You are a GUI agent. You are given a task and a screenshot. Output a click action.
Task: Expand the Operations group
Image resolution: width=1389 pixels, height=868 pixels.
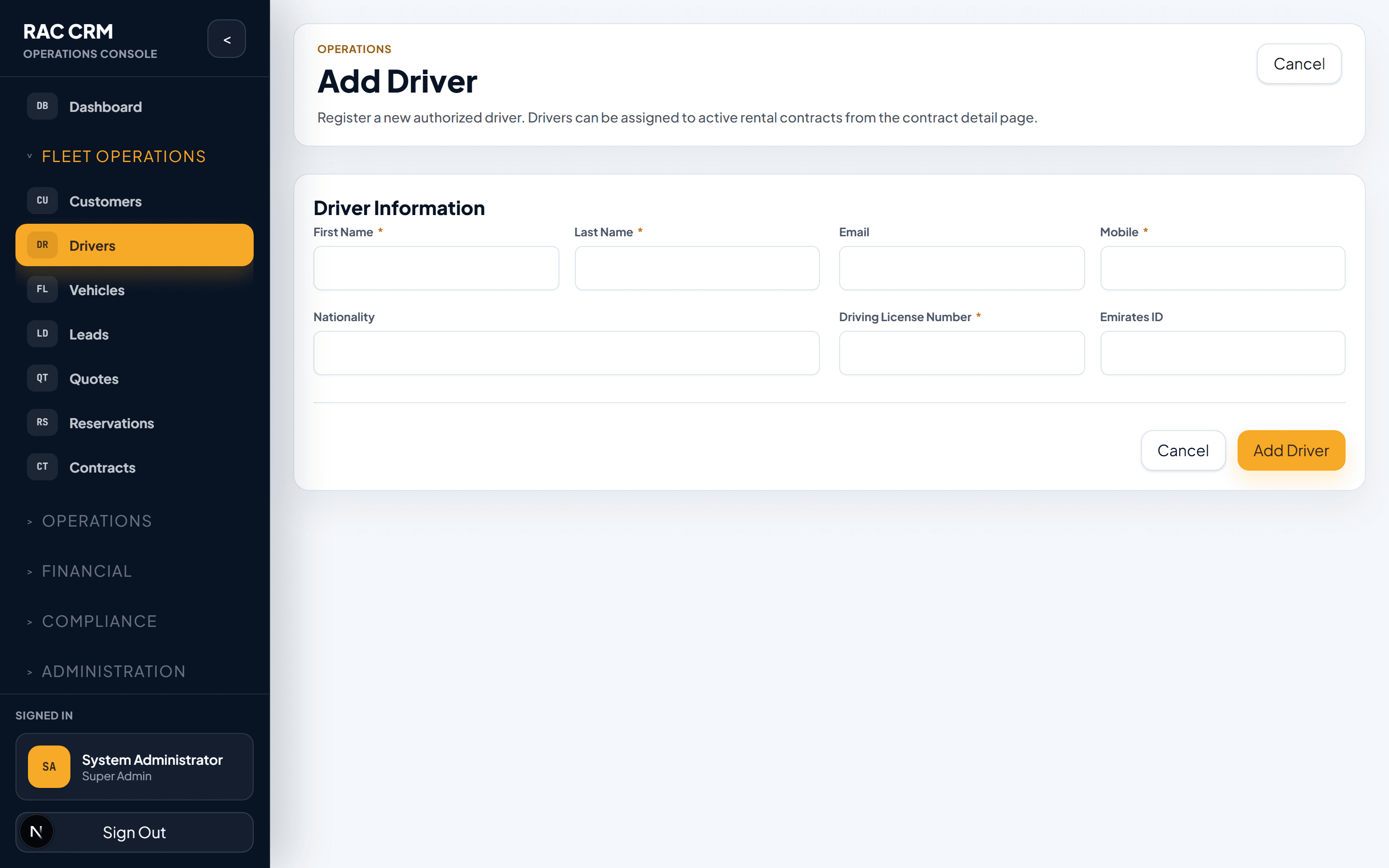90,521
